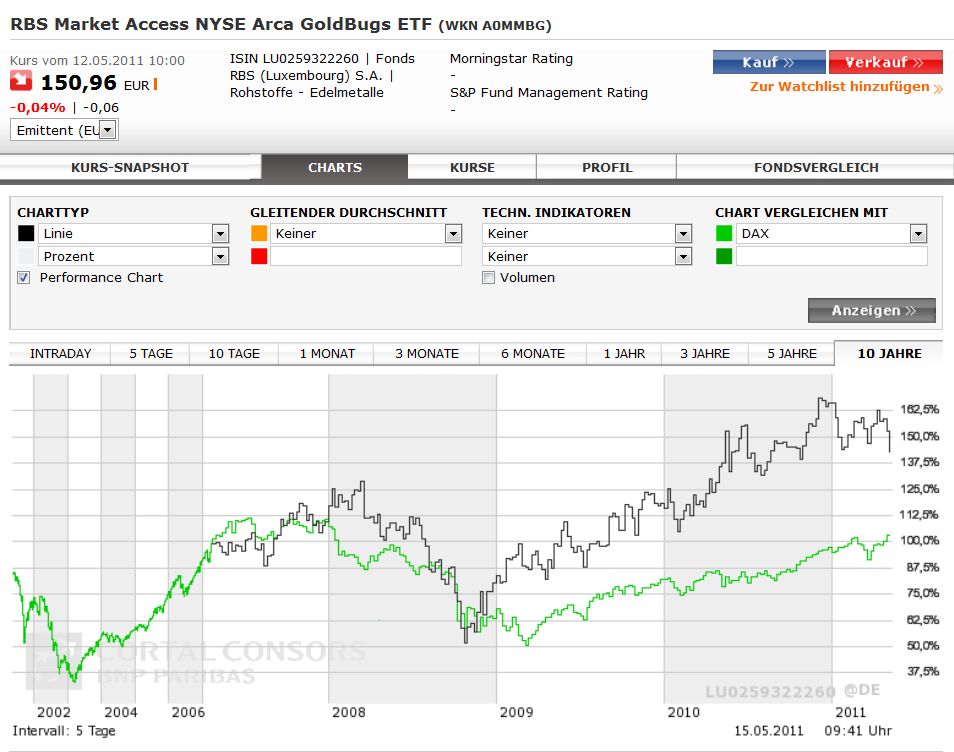Click the orange moving average color swatch

(x=259, y=234)
